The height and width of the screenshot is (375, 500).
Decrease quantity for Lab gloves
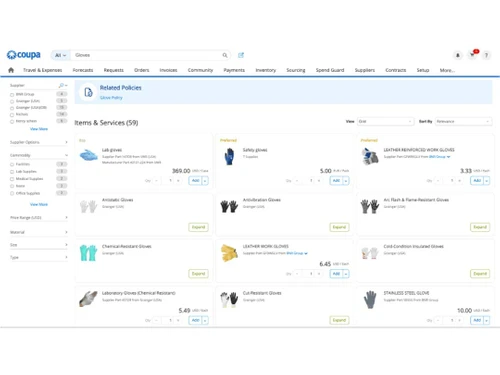pyautogui.click(x=156, y=181)
